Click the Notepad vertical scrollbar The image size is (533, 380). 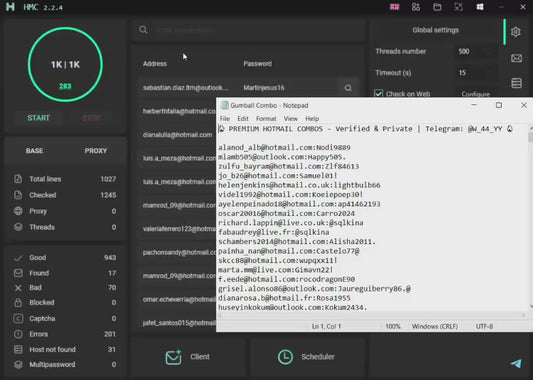click(530, 218)
